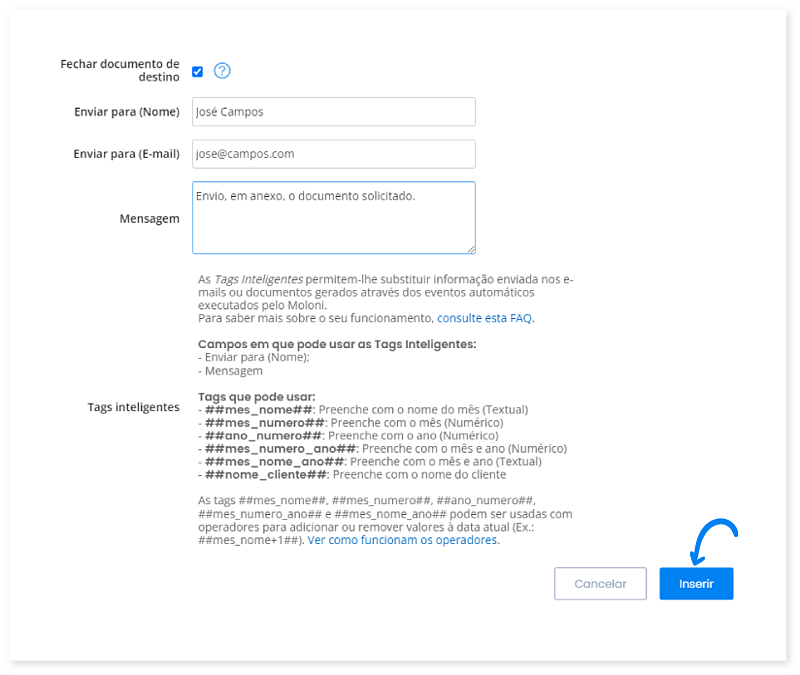Click bold ##mes_numero## in the tags list
The width and height of the screenshot is (800, 675).
[x=266, y=422]
